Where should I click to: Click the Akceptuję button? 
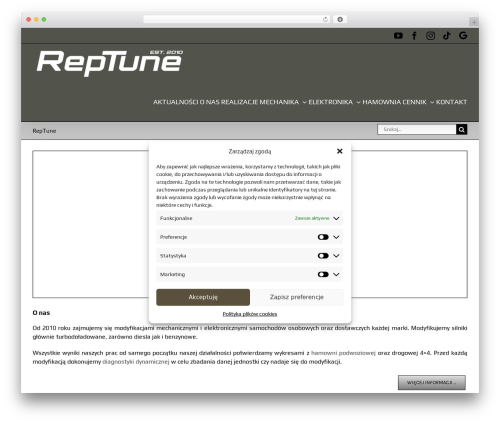click(x=203, y=297)
